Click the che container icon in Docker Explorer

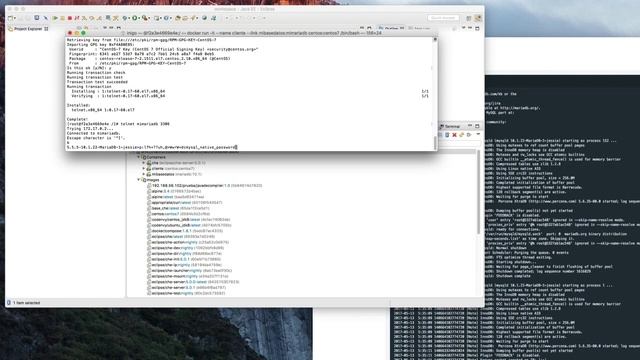click(x=149, y=163)
